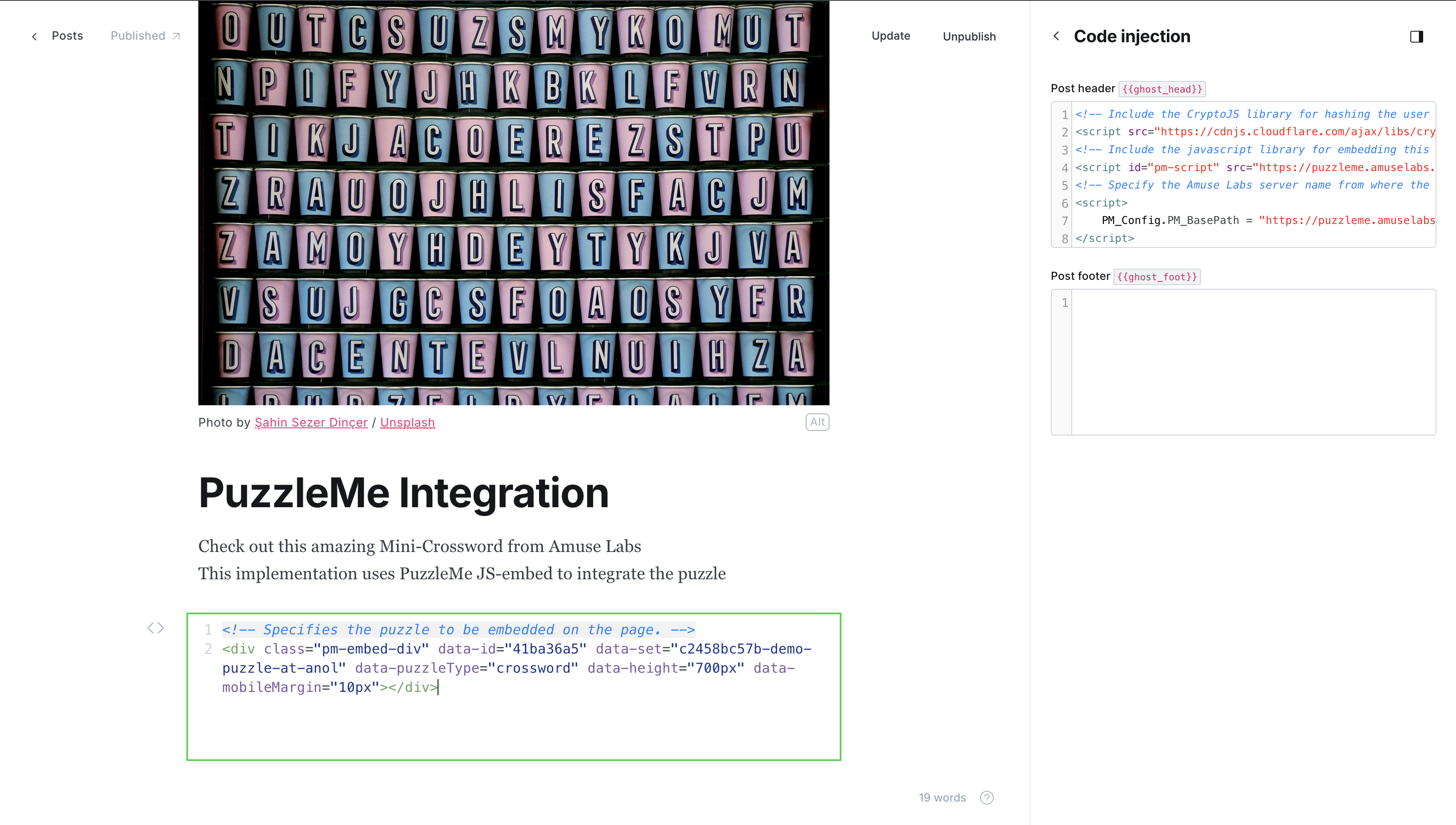Image resolution: width=1456 pixels, height=825 pixels.
Task: Open the Unsplash link in caption
Action: point(407,423)
